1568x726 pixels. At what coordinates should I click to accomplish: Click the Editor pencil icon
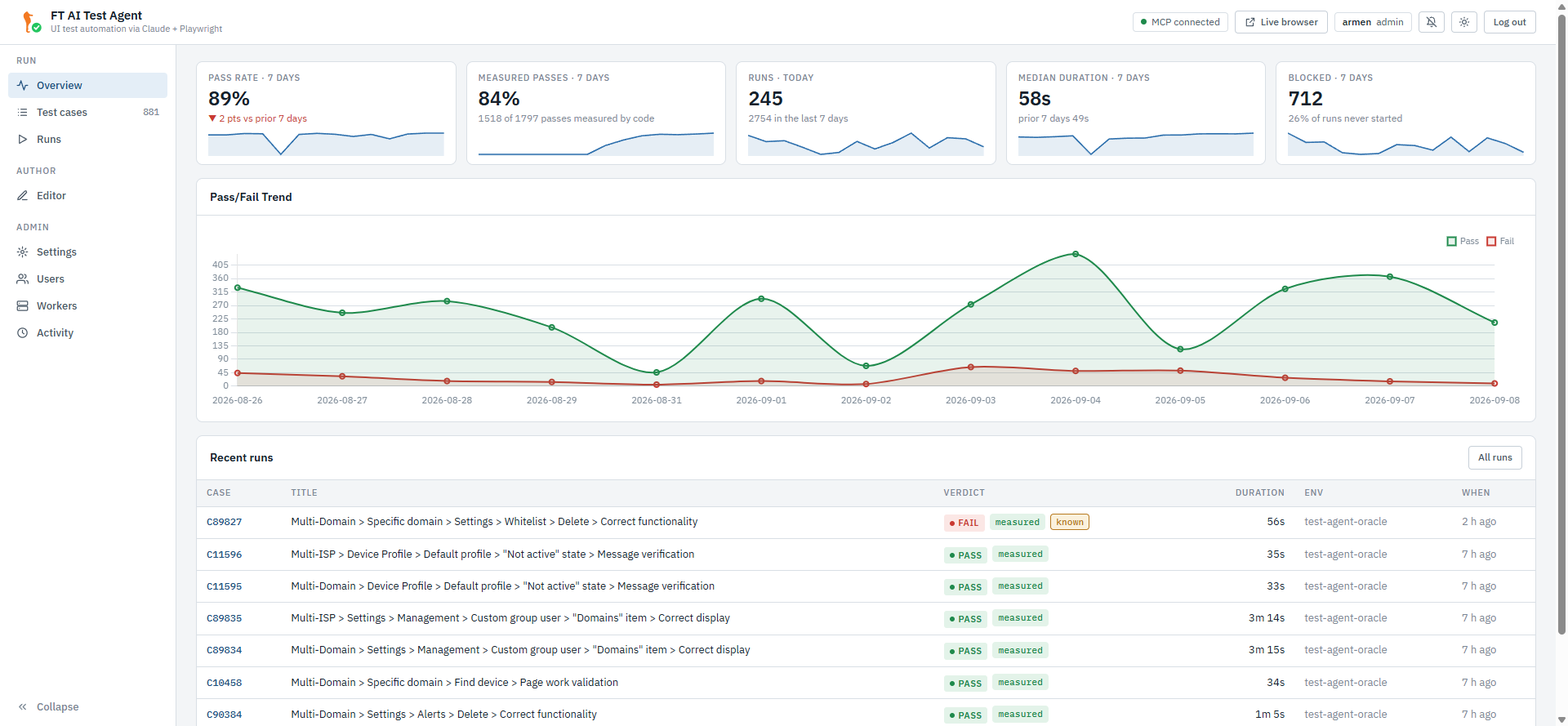click(23, 196)
